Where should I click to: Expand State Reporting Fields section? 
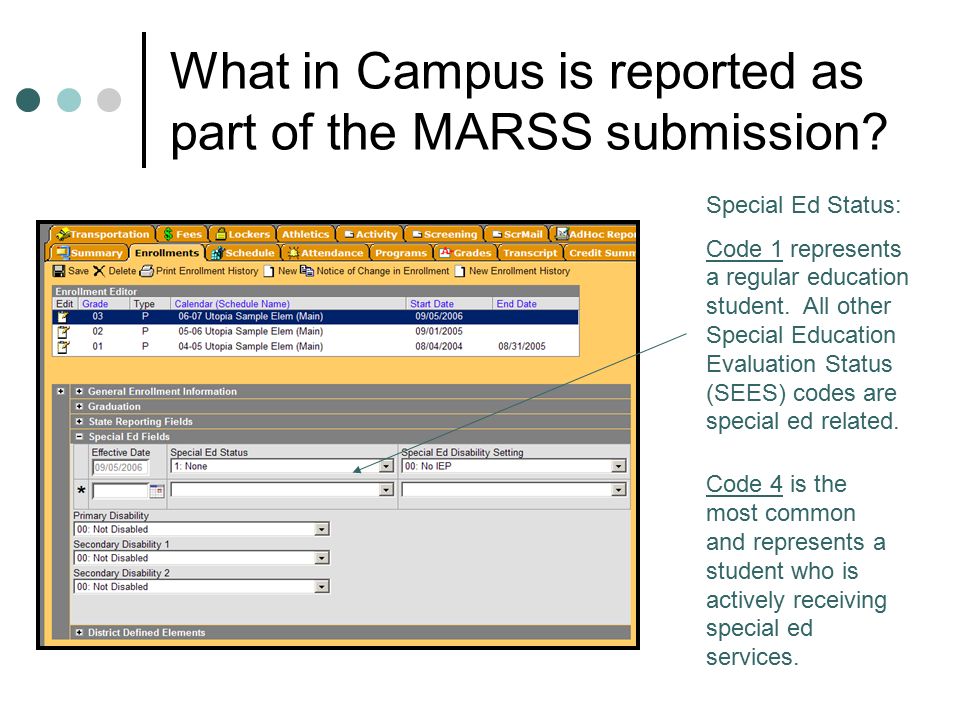click(79, 421)
